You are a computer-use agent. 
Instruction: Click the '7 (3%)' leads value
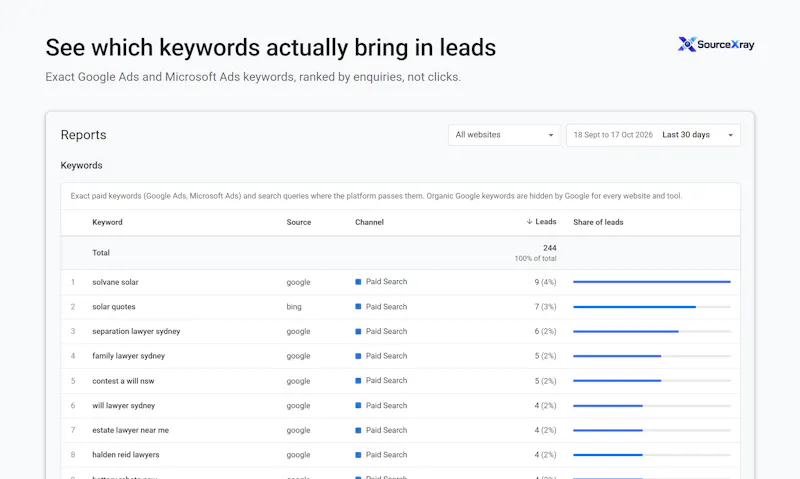pyautogui.click(x=545, y=307)
